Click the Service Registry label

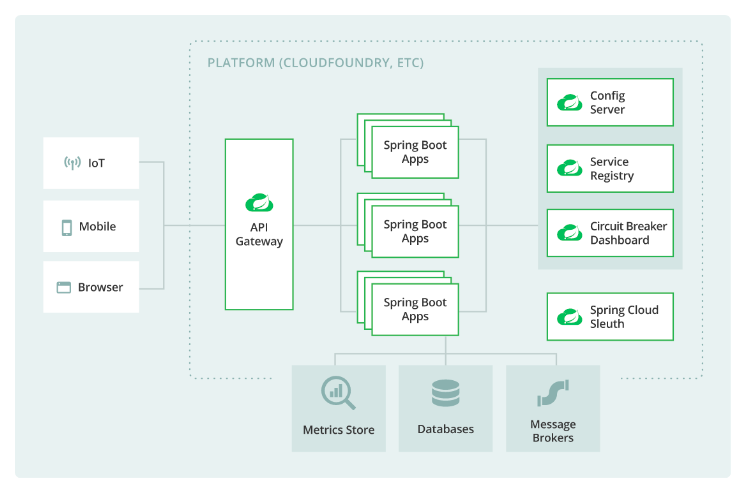click(x=612, y=169)
